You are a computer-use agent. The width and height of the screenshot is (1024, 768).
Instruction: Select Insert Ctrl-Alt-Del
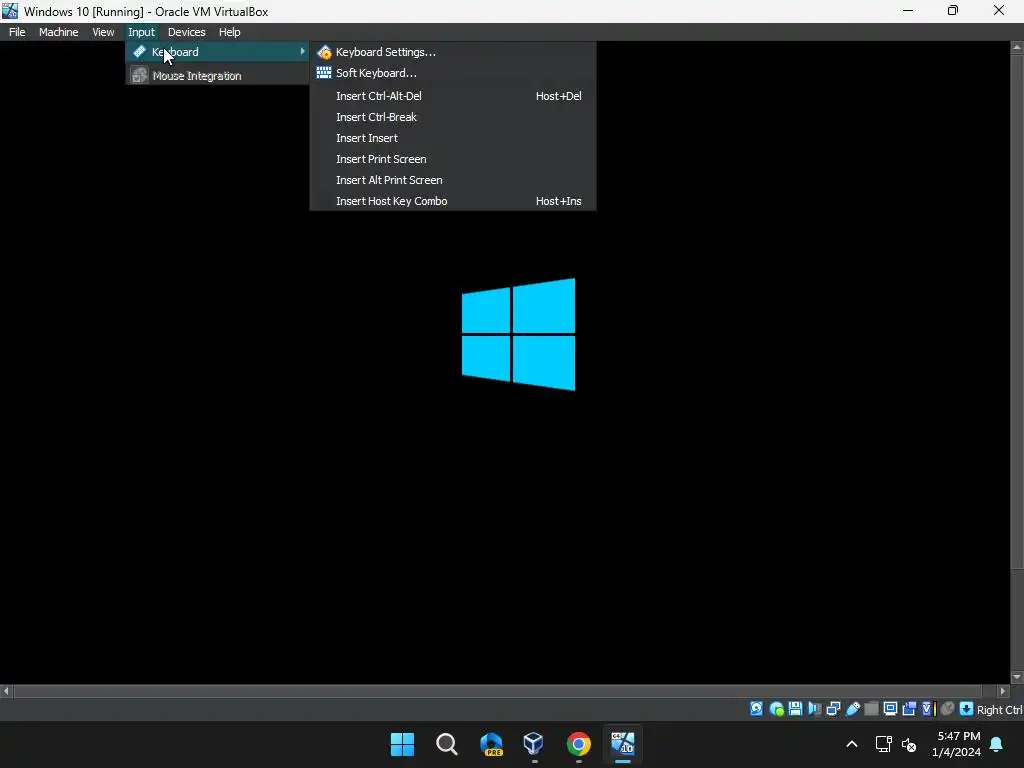click(453, 96)
